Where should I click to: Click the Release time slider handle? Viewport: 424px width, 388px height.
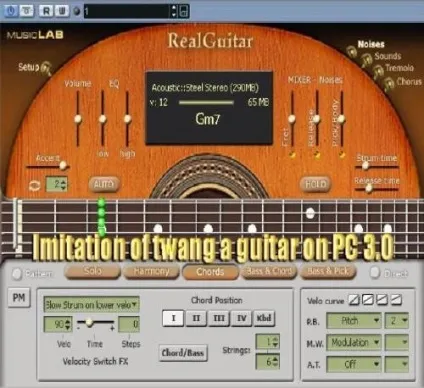tap(369, 188)
